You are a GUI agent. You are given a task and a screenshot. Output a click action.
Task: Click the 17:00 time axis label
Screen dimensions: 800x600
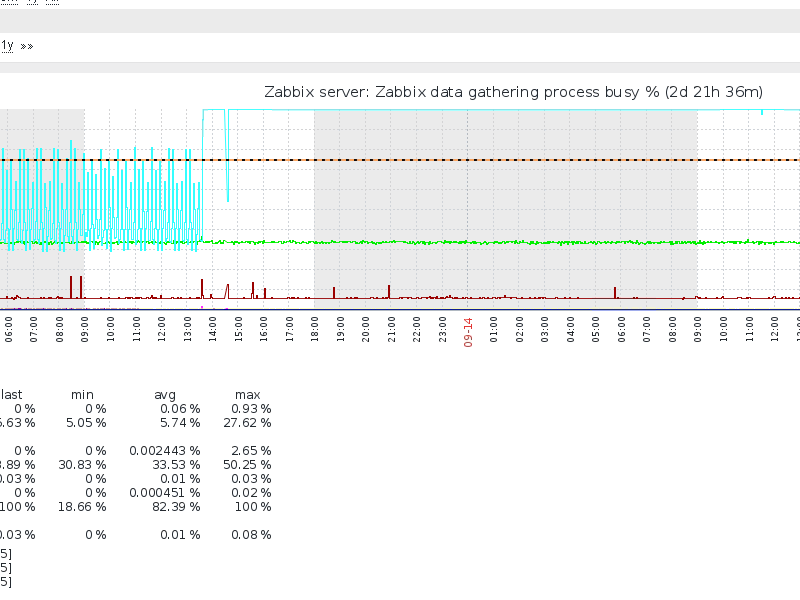click(289, 329)
